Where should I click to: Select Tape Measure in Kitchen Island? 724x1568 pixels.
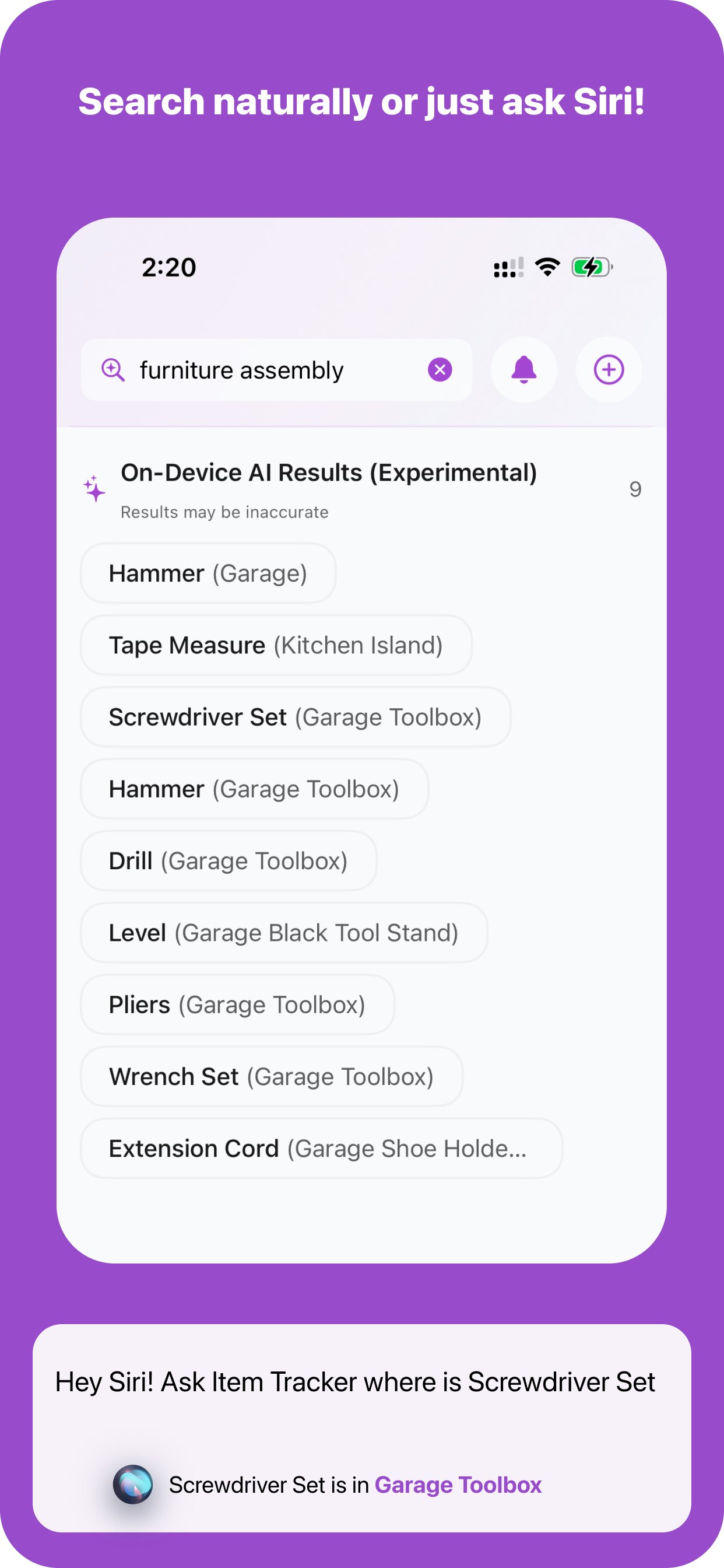click(x=275, y=645)
